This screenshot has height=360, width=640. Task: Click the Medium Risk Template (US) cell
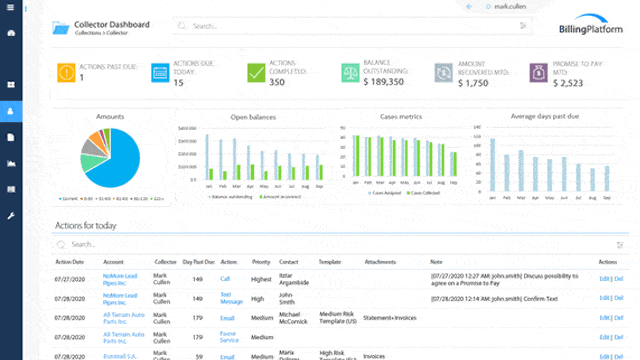(338, 318)
